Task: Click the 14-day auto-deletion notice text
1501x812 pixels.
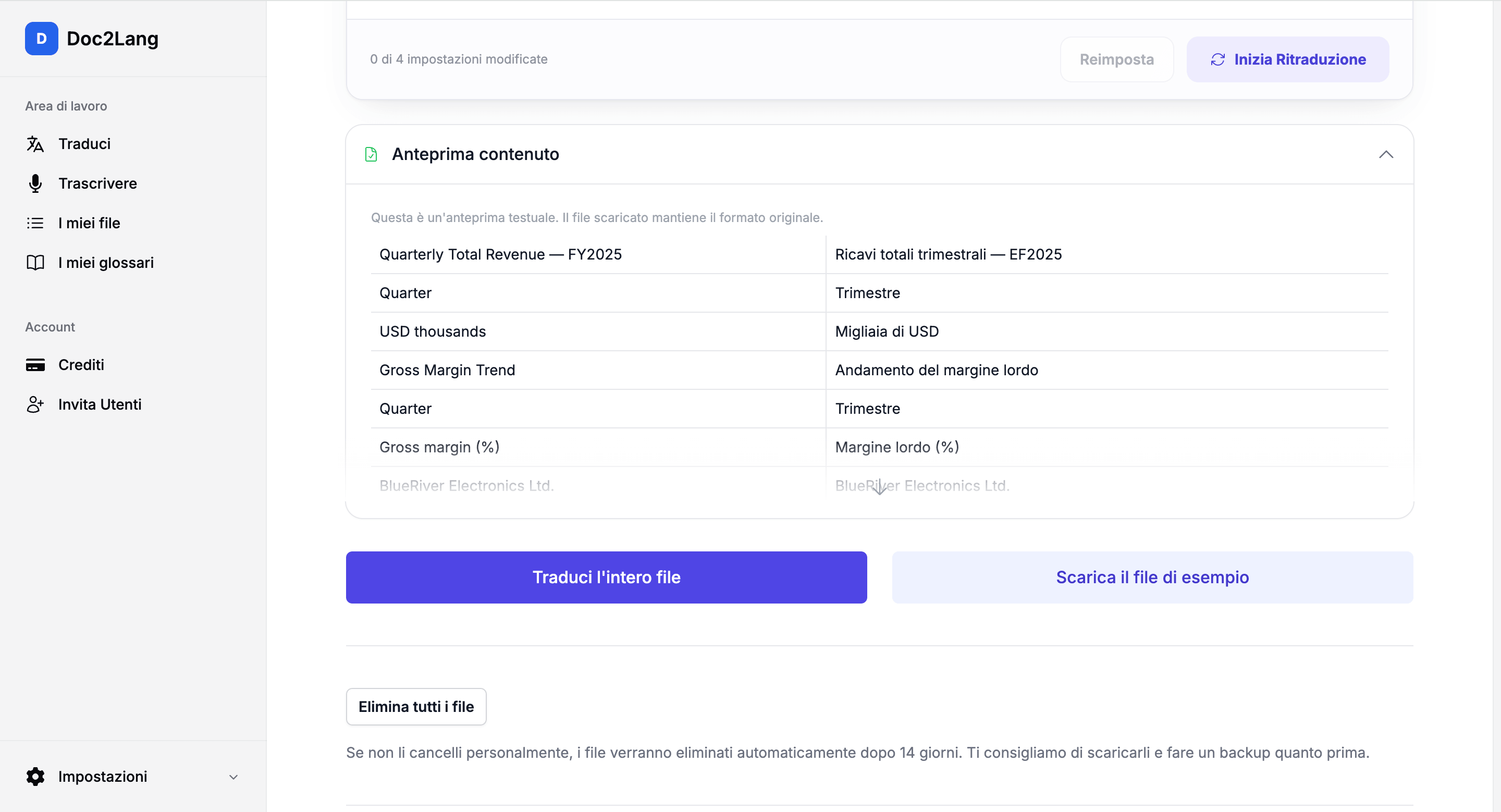Action: pos(857,753)
